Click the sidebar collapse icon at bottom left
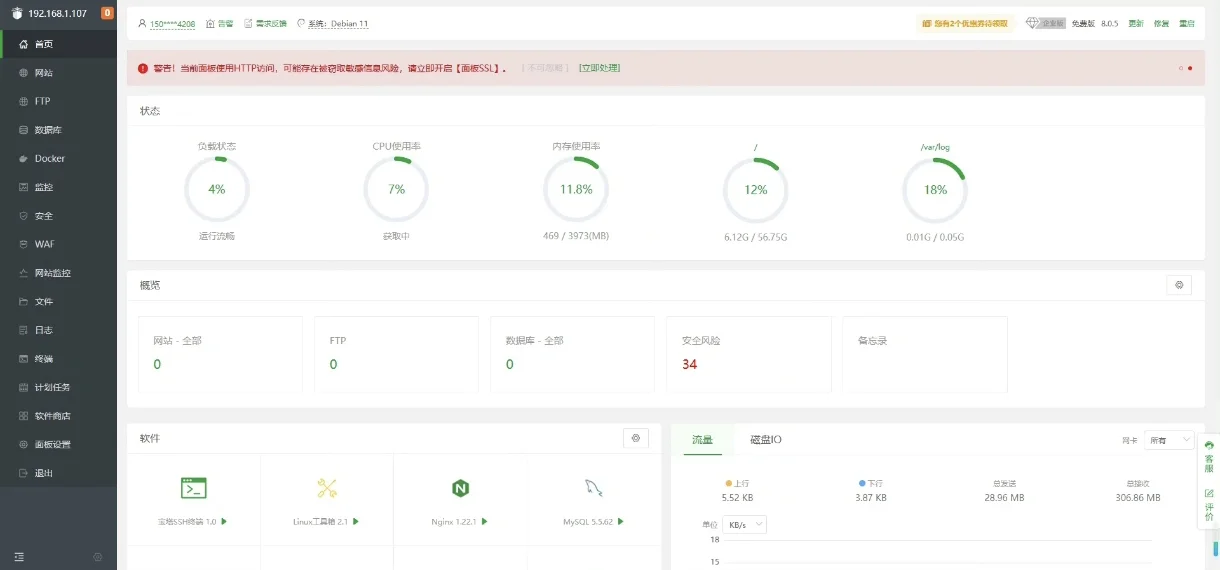This screenshot has height=570, width=1220. [x=19, y=556]
